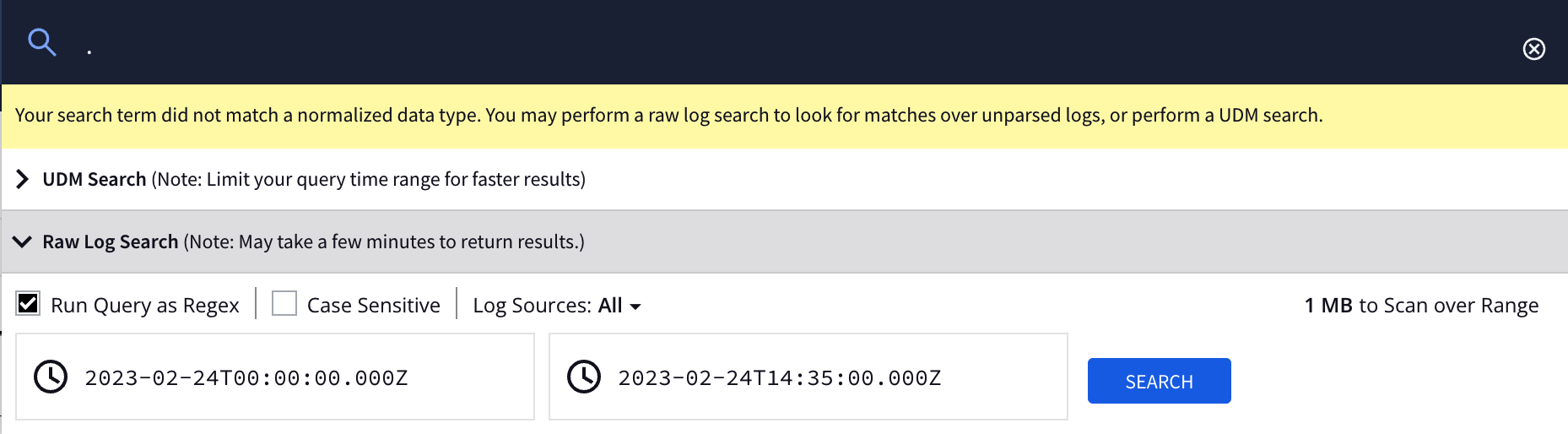Click the 1 MB to Scan text
The width and height of the screenshot is (1568, 434).
(1421, 305)
